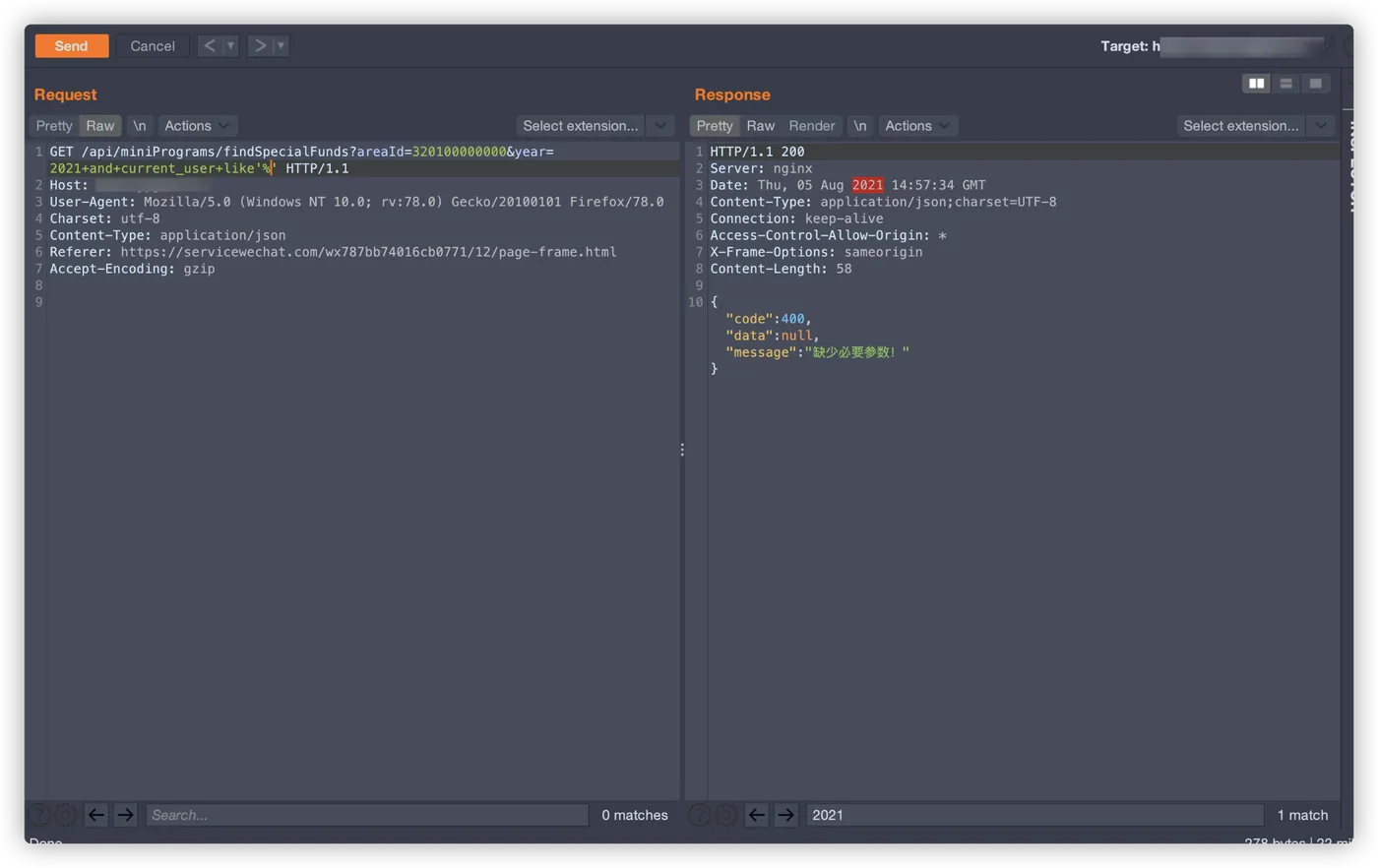
Task: Click the "data":null line in Response
Action: (773, 336)
